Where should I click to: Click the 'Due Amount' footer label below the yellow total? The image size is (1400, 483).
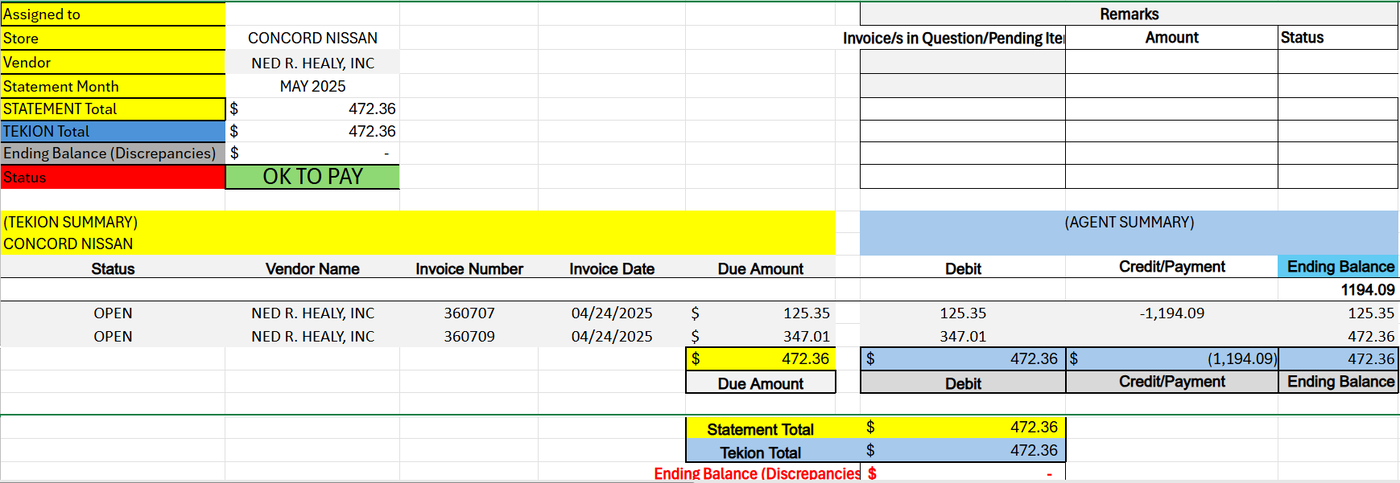pyautogui.click(x=760, y=383)
